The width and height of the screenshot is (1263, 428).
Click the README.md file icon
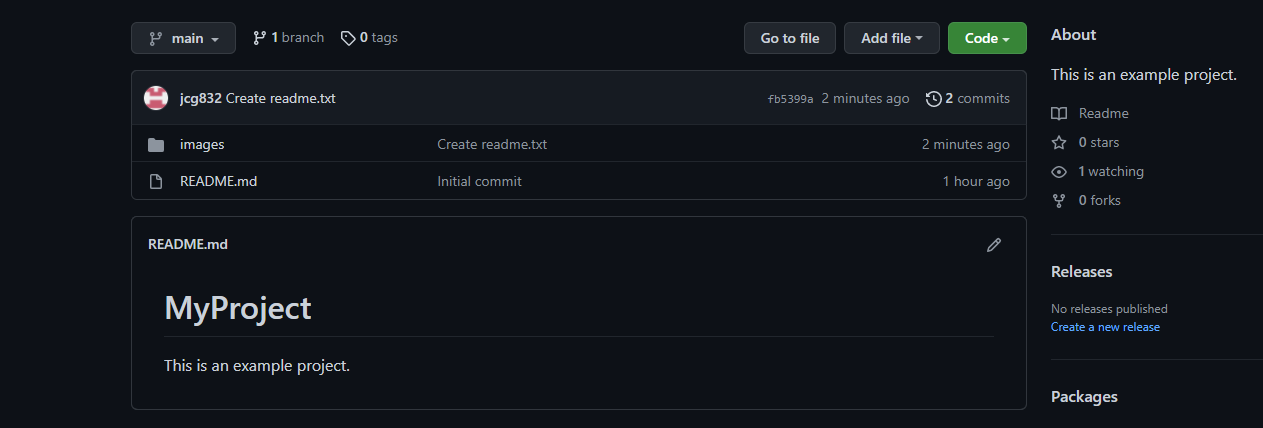pyautogui.click(x=156, y=182)
